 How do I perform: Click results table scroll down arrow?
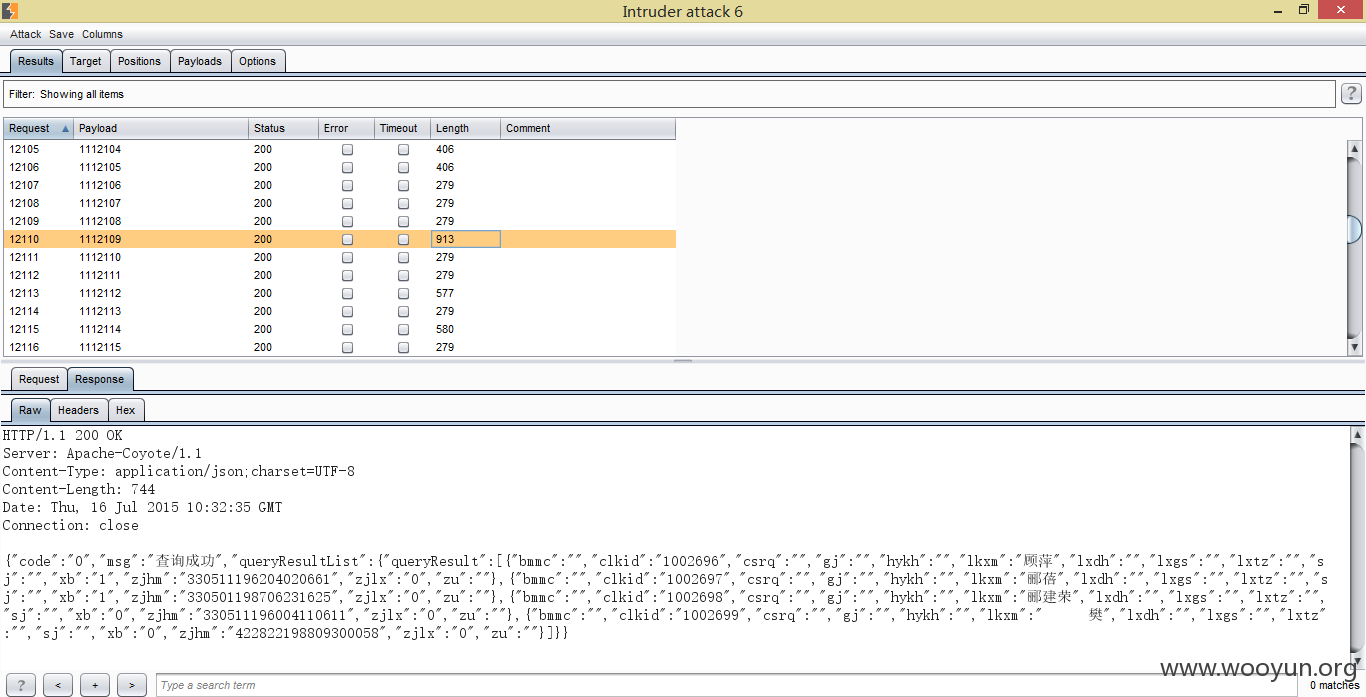1355,348
